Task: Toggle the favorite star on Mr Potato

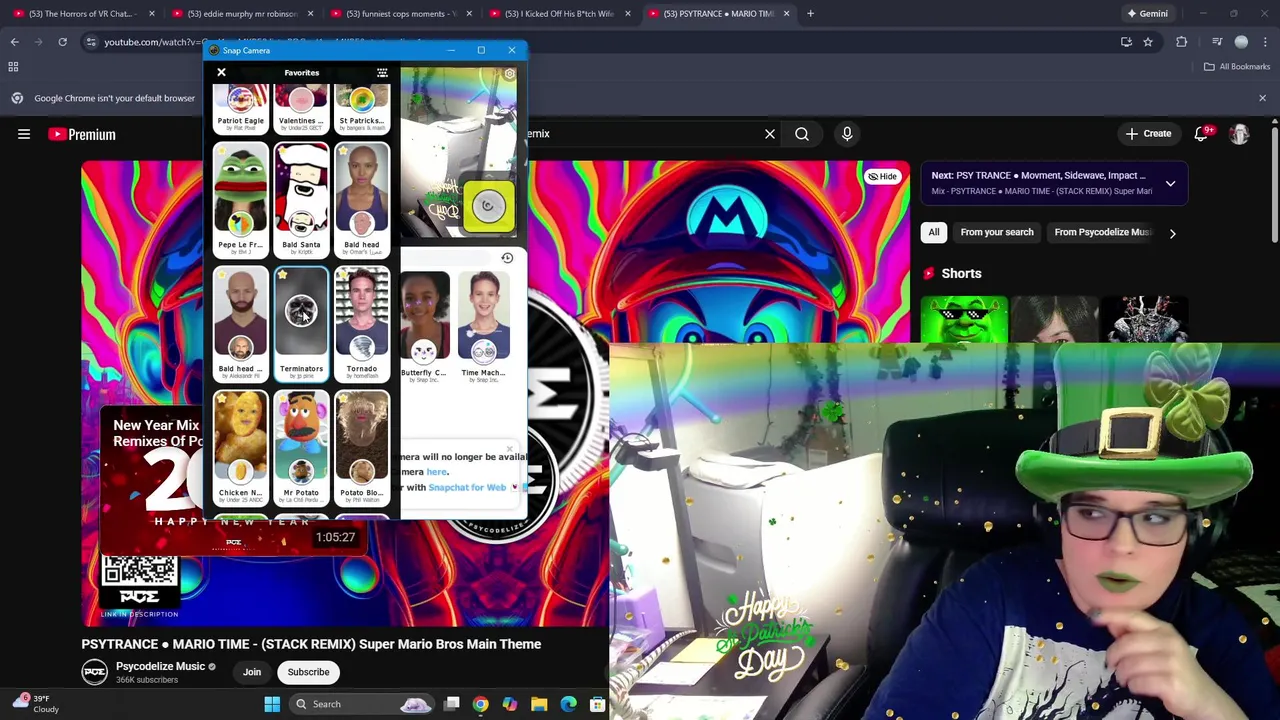Action: (x=282, y=400)
